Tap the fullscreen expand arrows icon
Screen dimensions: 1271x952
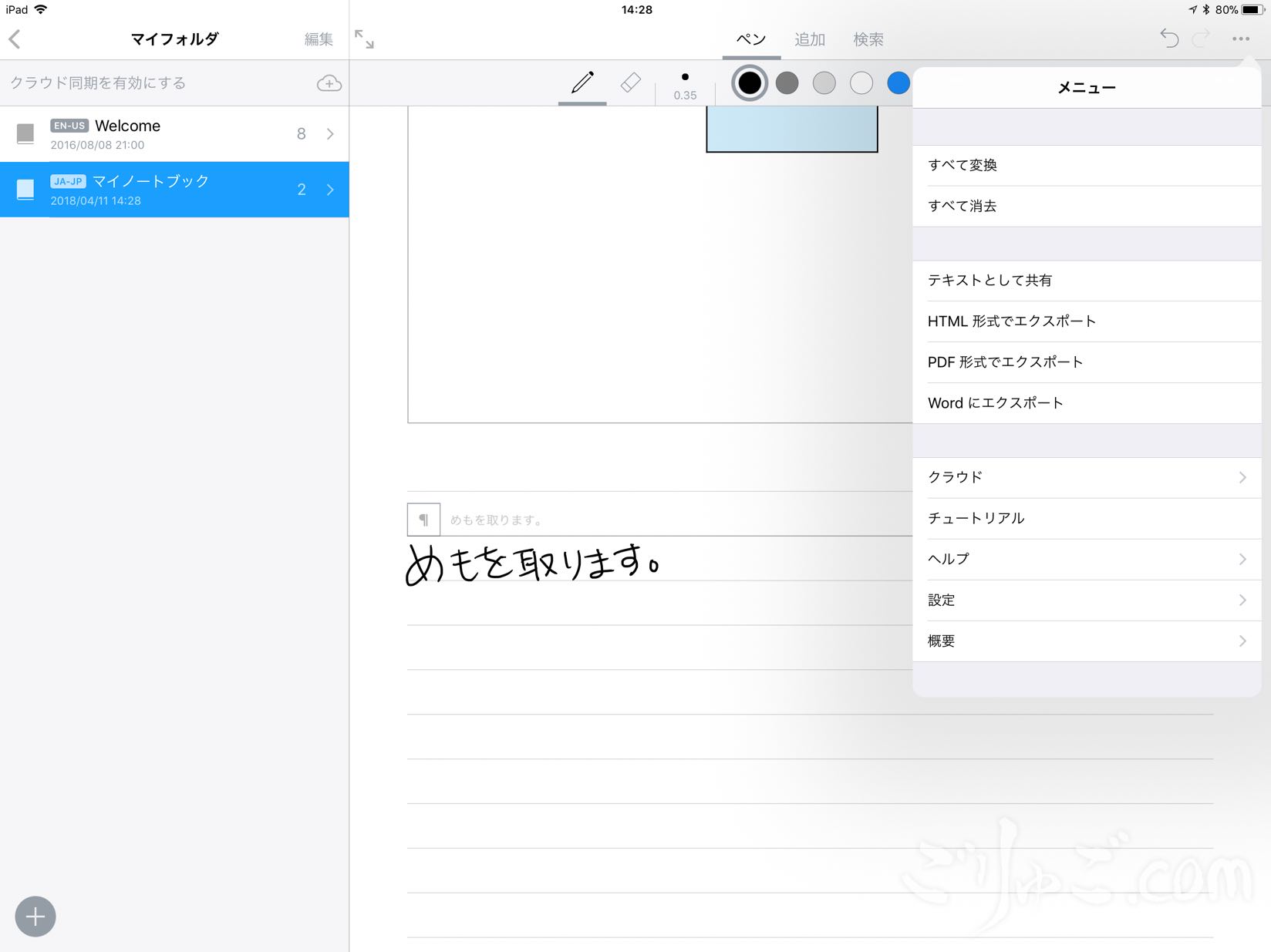[364, 39]
